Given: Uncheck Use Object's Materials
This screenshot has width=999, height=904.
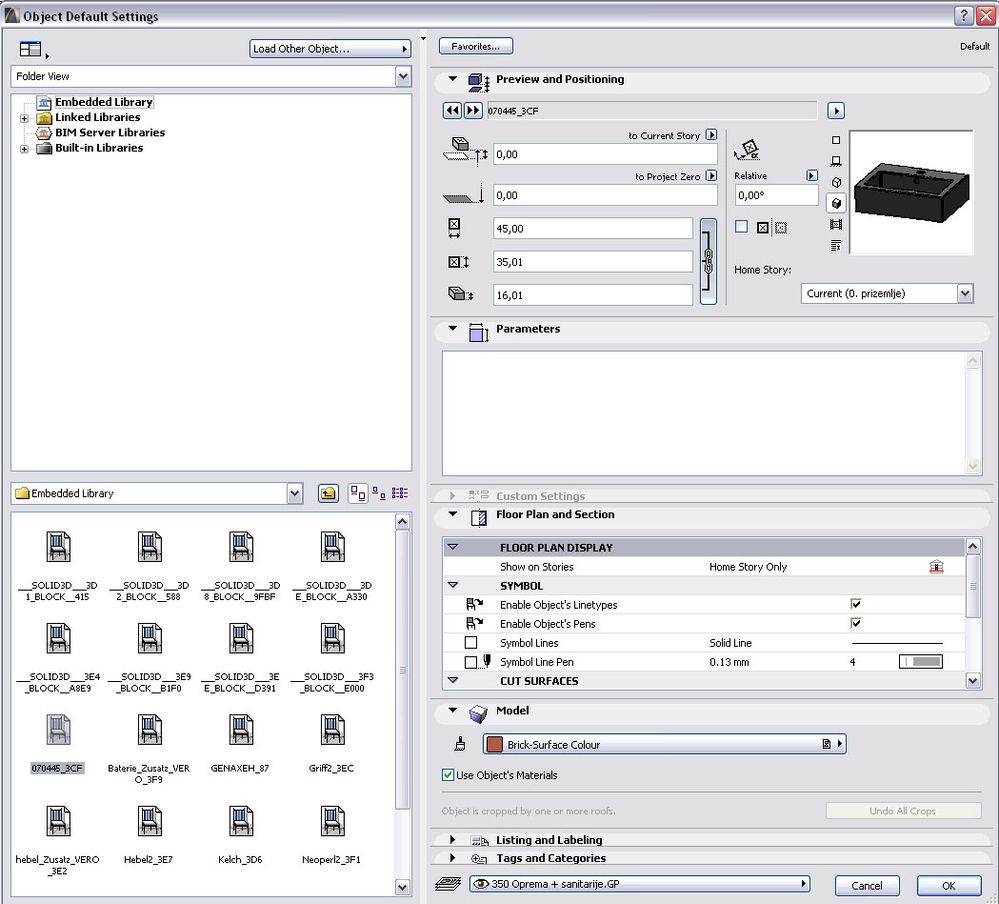Looking at the screenshot, I should (448, 775).
